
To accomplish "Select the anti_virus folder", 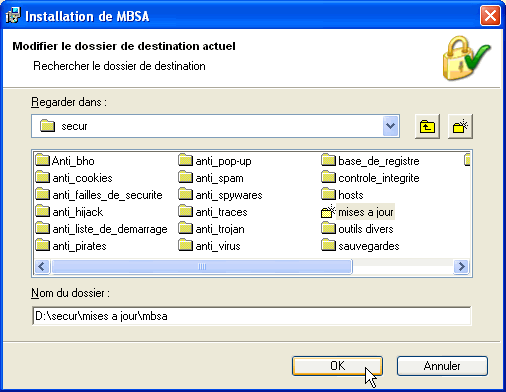I will 209,246.
